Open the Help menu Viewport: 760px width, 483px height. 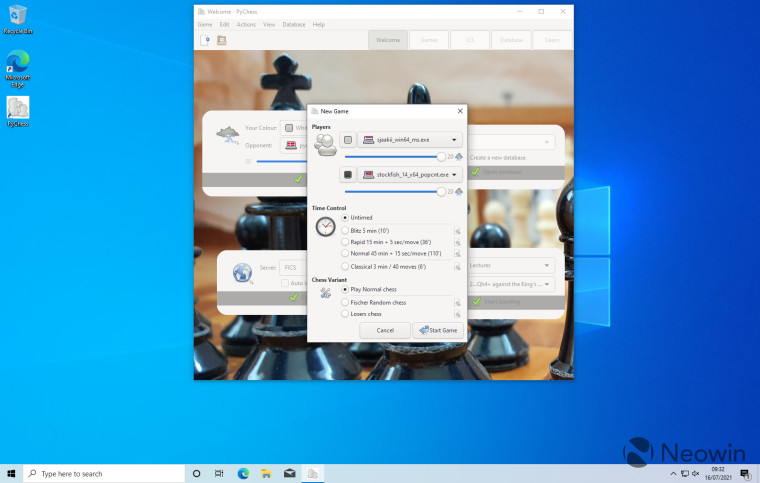(x=318, y=24)
